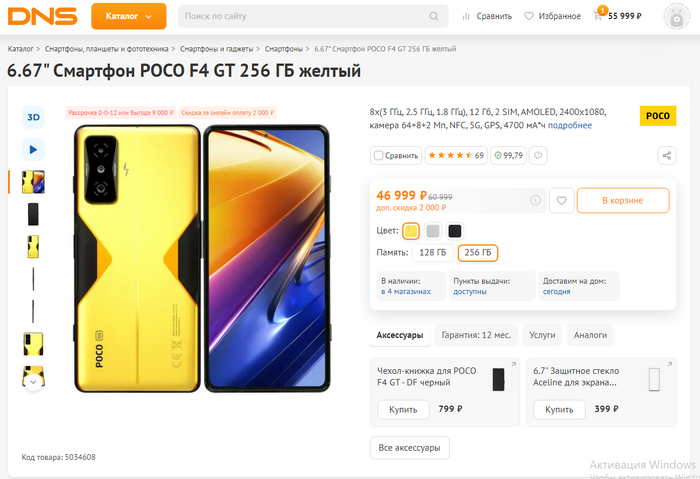Switch to the Гарантия: 12 мес. tab

click(x=477, y=335)
